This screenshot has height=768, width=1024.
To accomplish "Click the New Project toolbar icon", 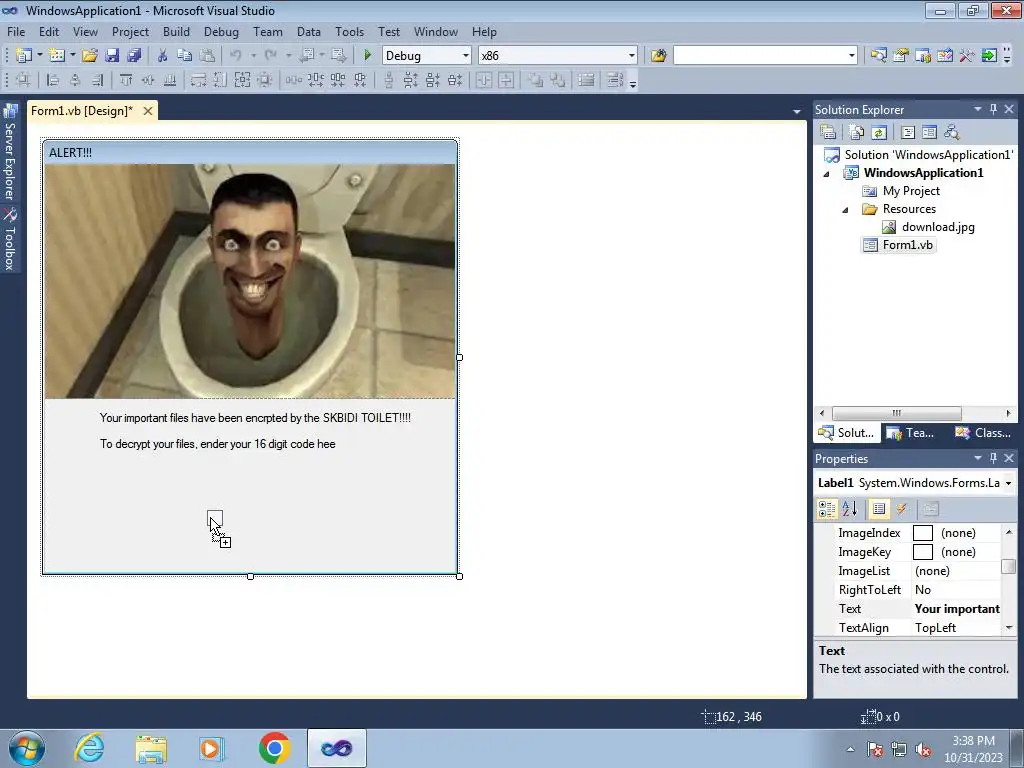I will [24, 56].
